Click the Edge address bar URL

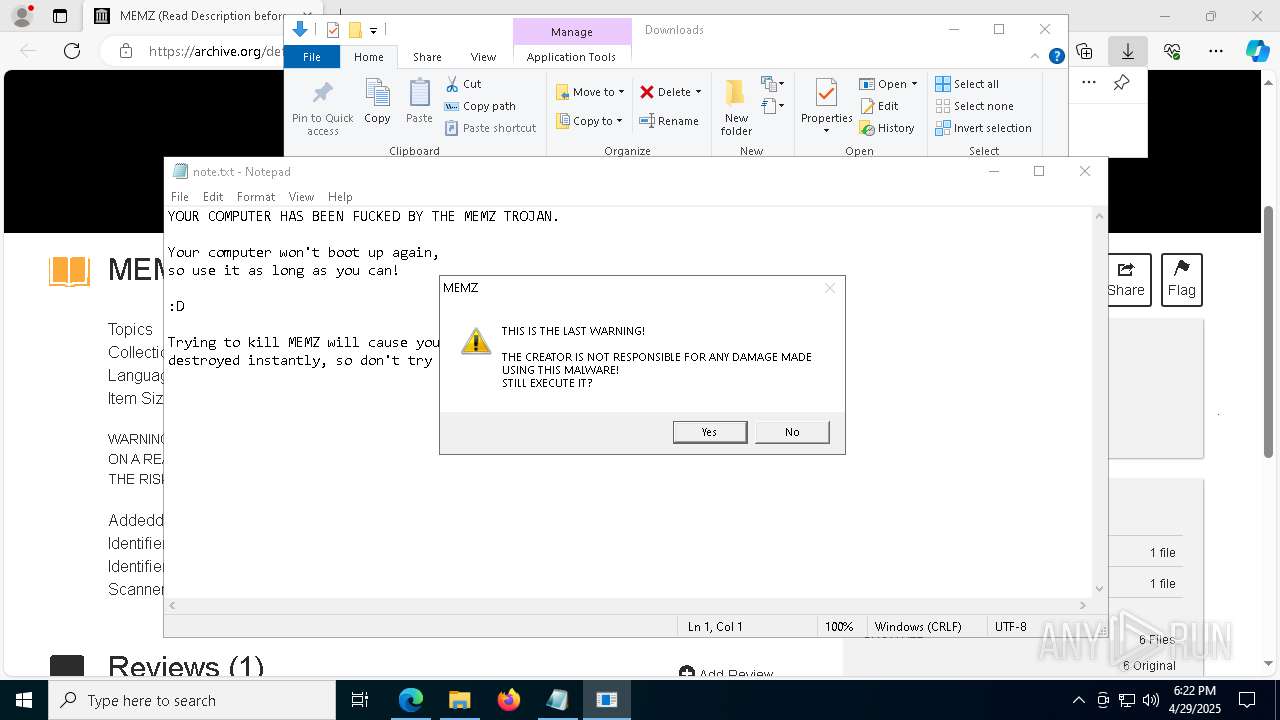(x=215, y=51)
